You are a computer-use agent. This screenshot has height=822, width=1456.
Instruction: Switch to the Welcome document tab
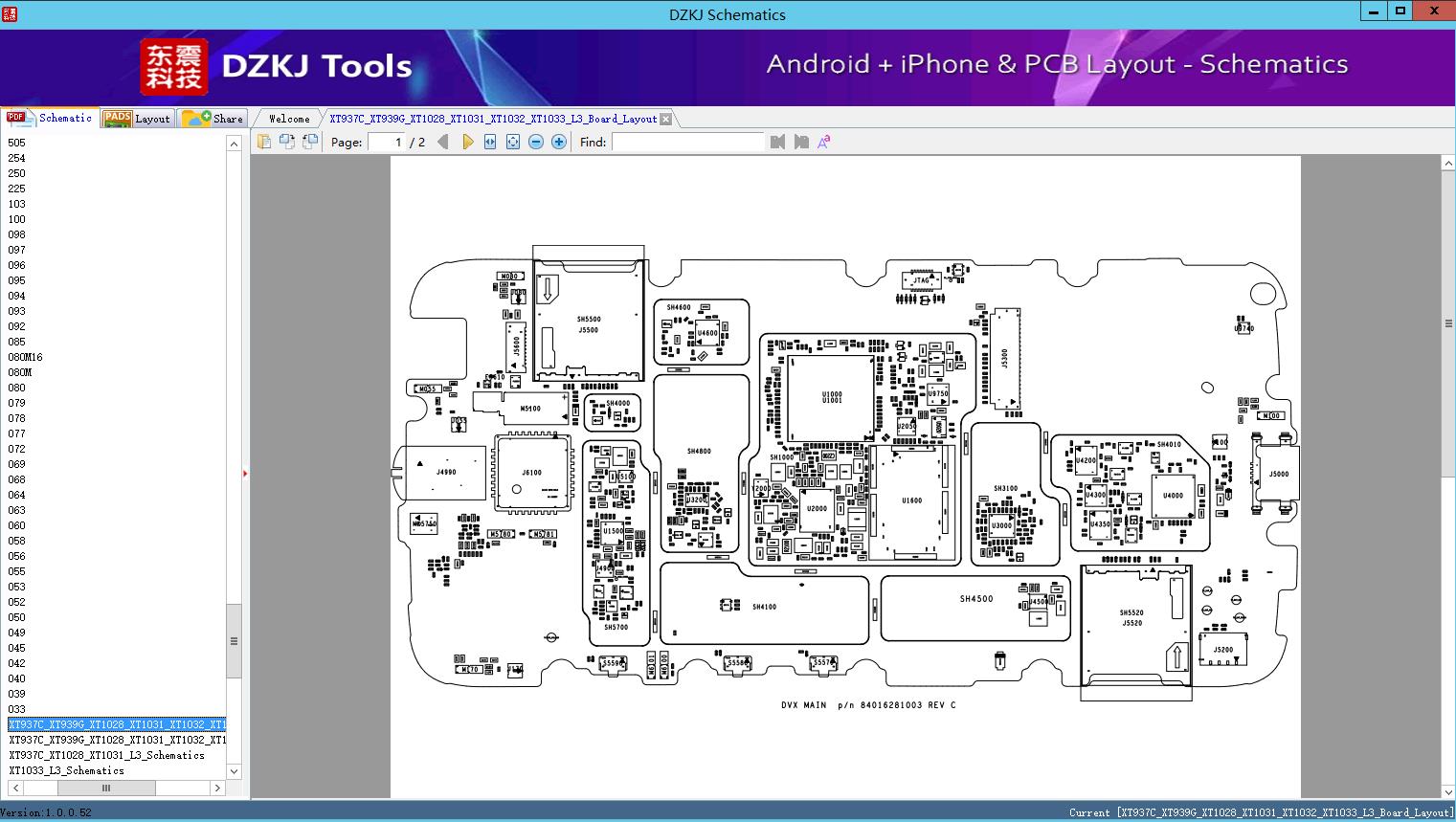coord(288,119)
